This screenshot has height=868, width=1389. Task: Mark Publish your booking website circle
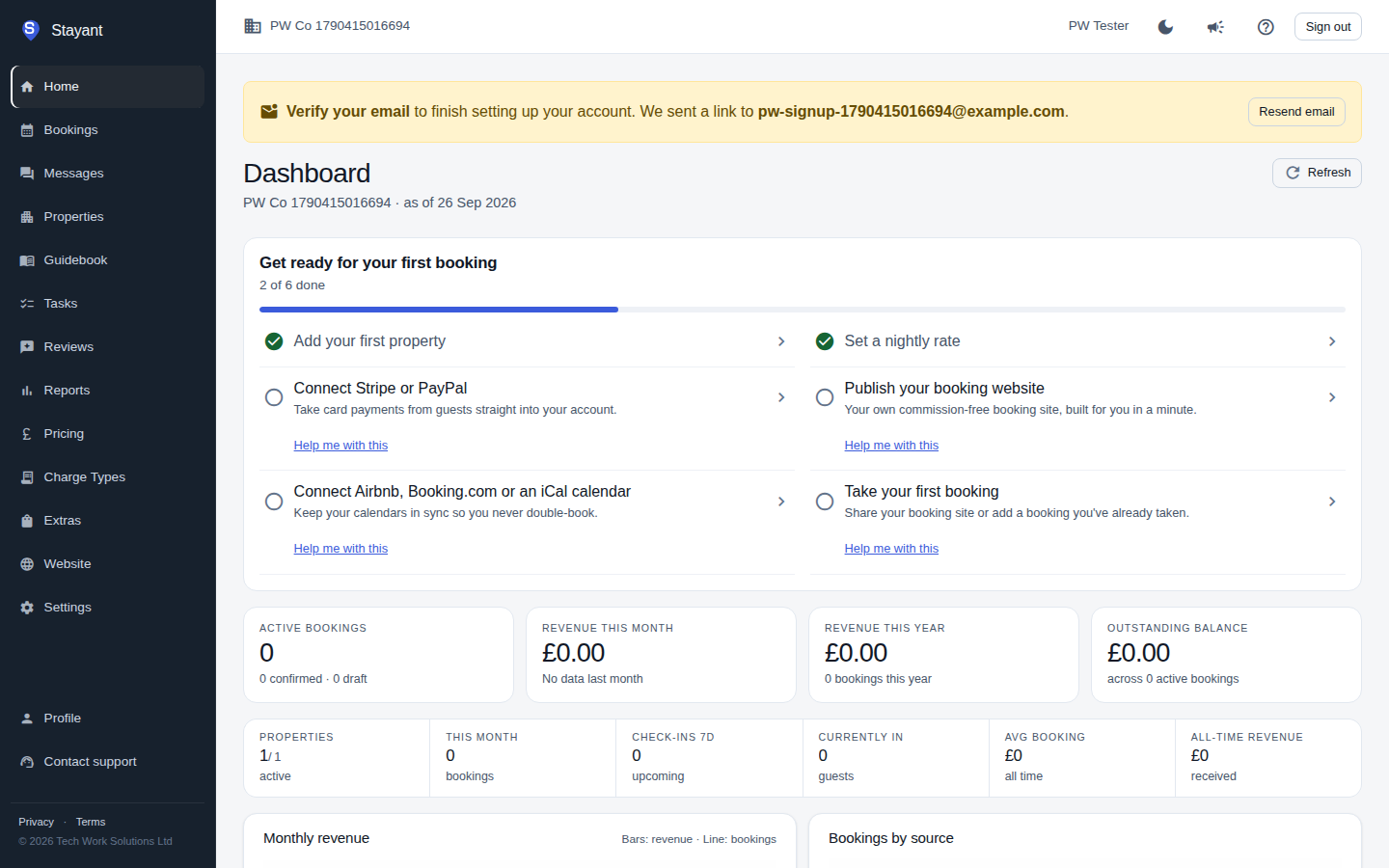pyautogui.click(x=825, y=397)
